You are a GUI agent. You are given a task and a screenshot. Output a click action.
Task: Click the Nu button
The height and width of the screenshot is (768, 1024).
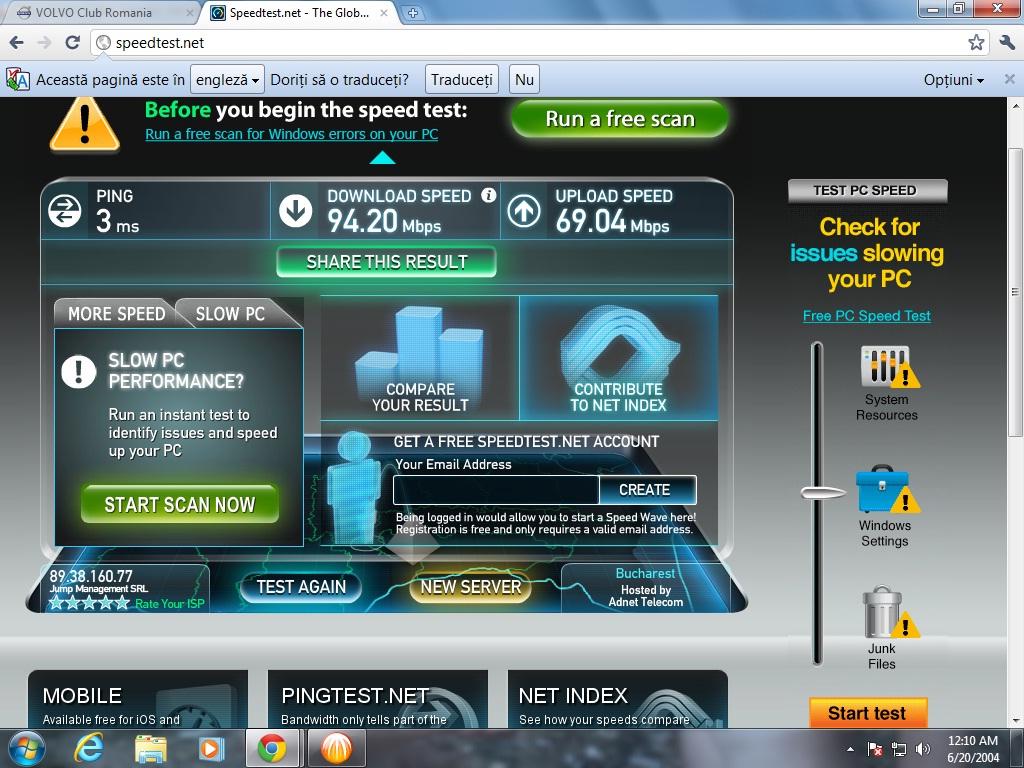(524, 80)
